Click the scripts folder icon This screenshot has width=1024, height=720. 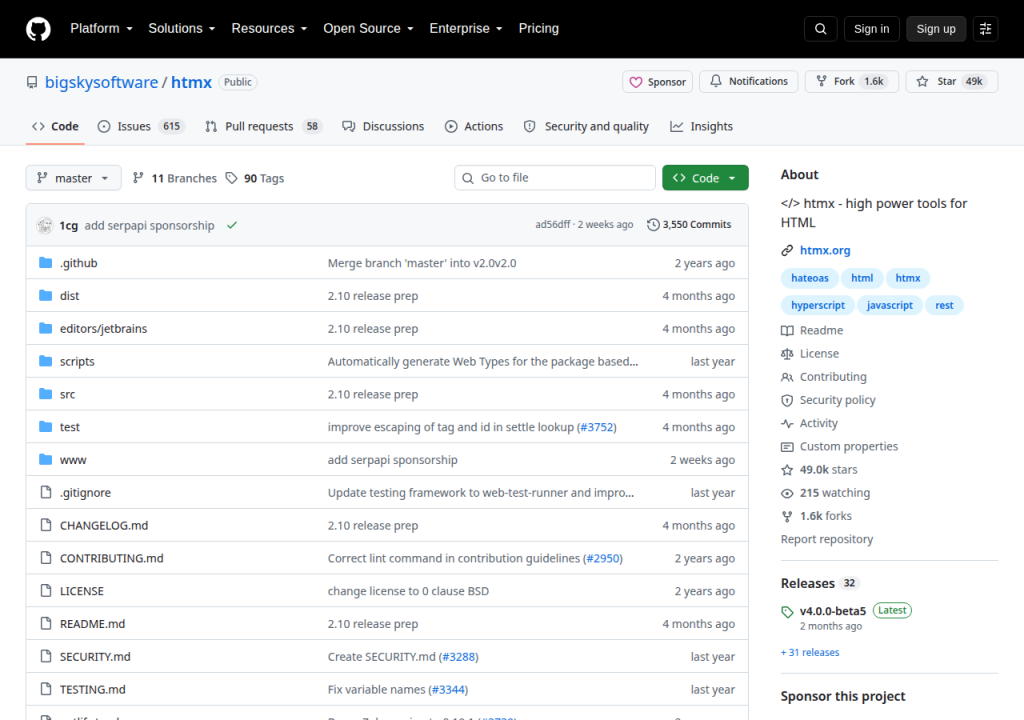(45, 361)
